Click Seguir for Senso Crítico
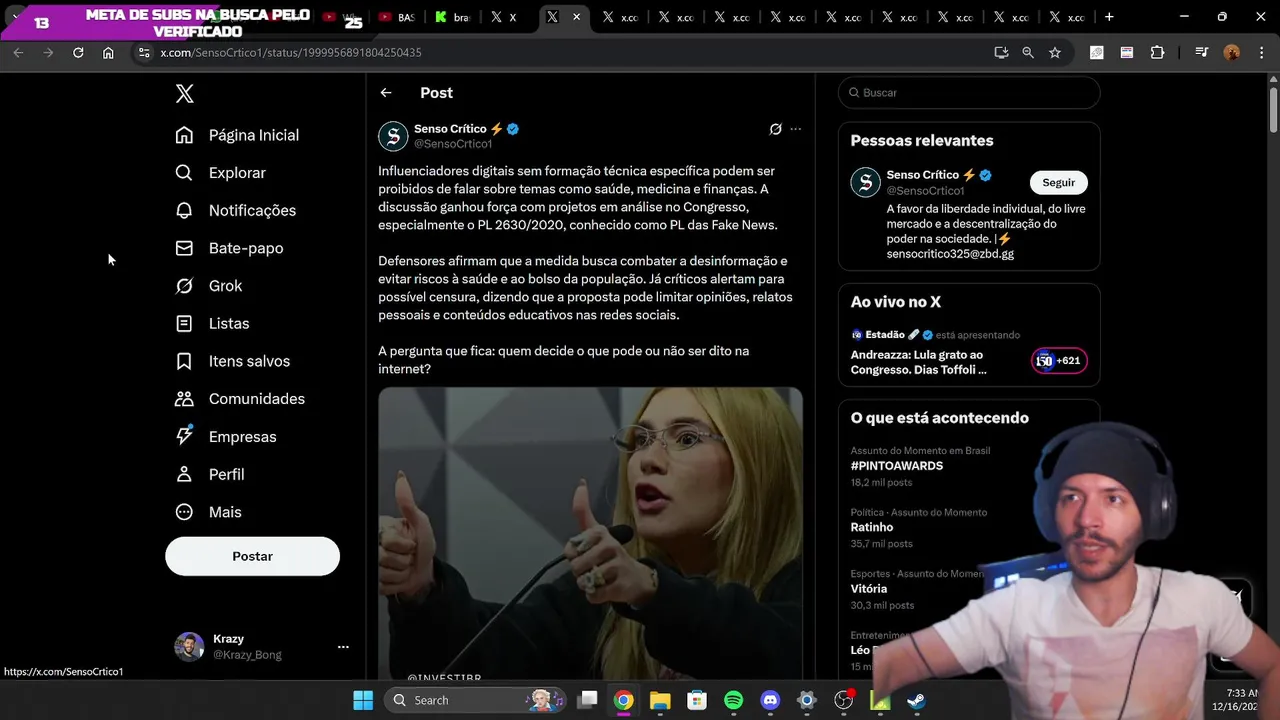 pyautogui.click(x=1058, y=183)
